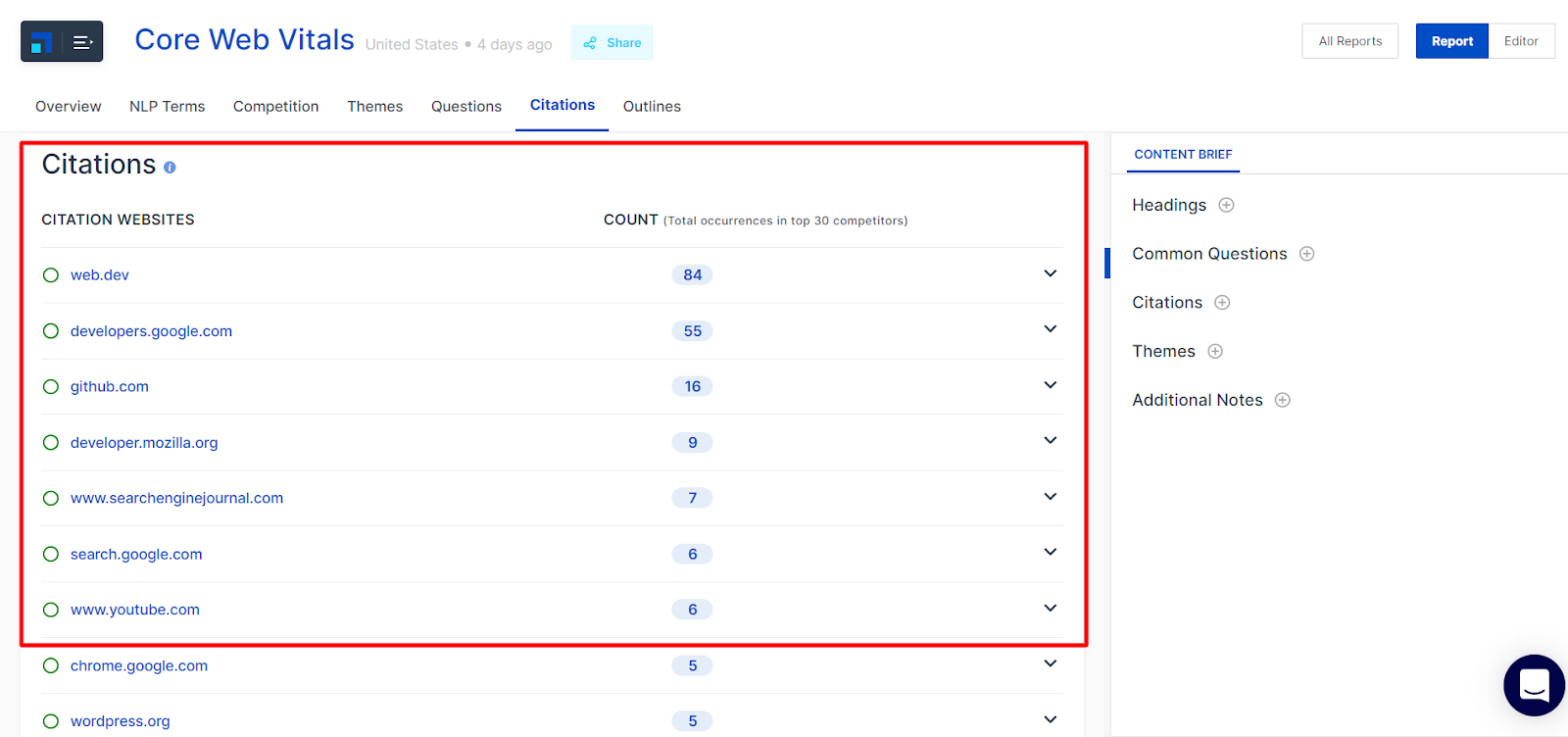Click the count badge 16

coord(693,386)
